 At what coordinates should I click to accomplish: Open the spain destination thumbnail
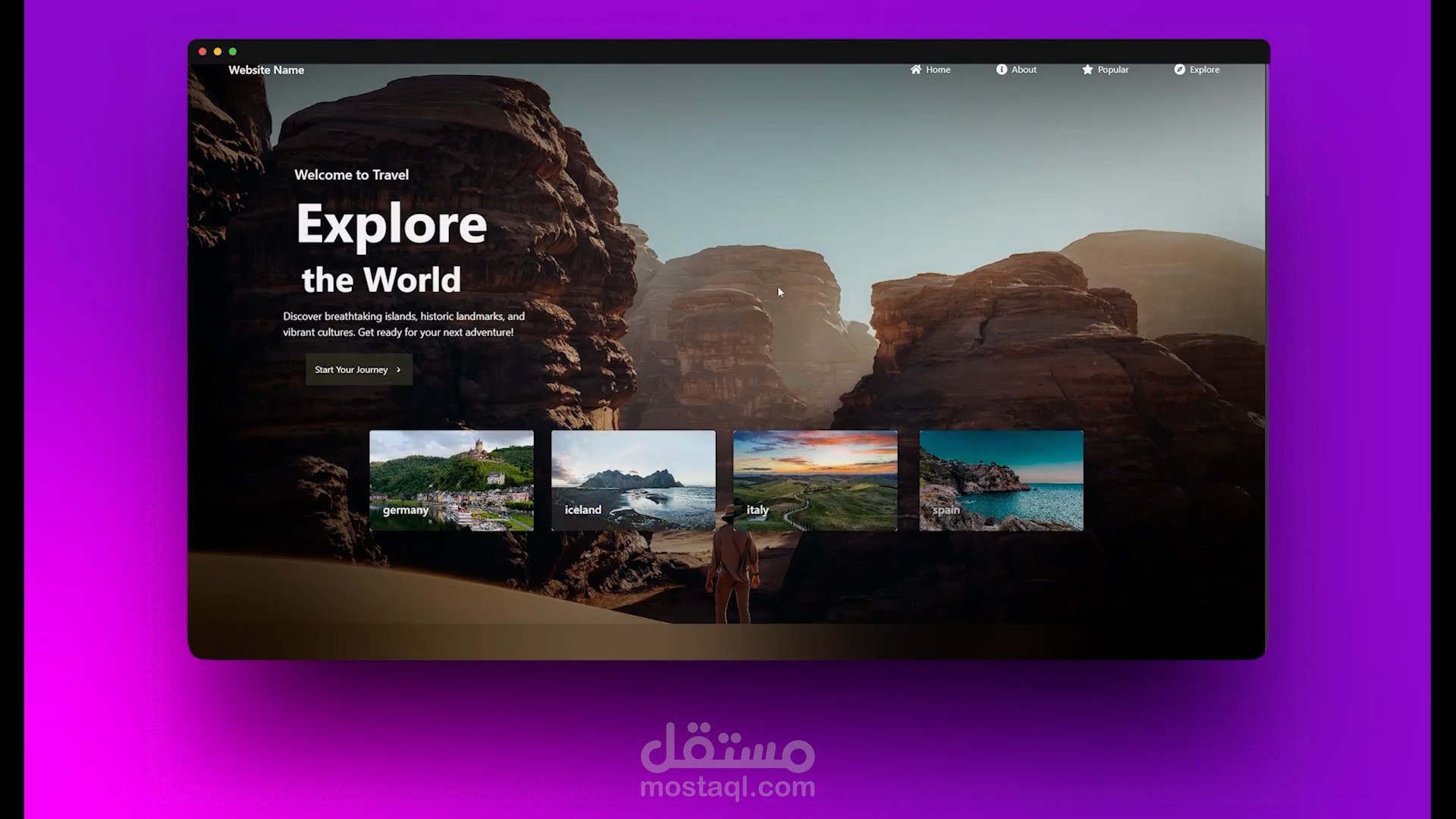pyautogui.click(x=1001, y=480)
